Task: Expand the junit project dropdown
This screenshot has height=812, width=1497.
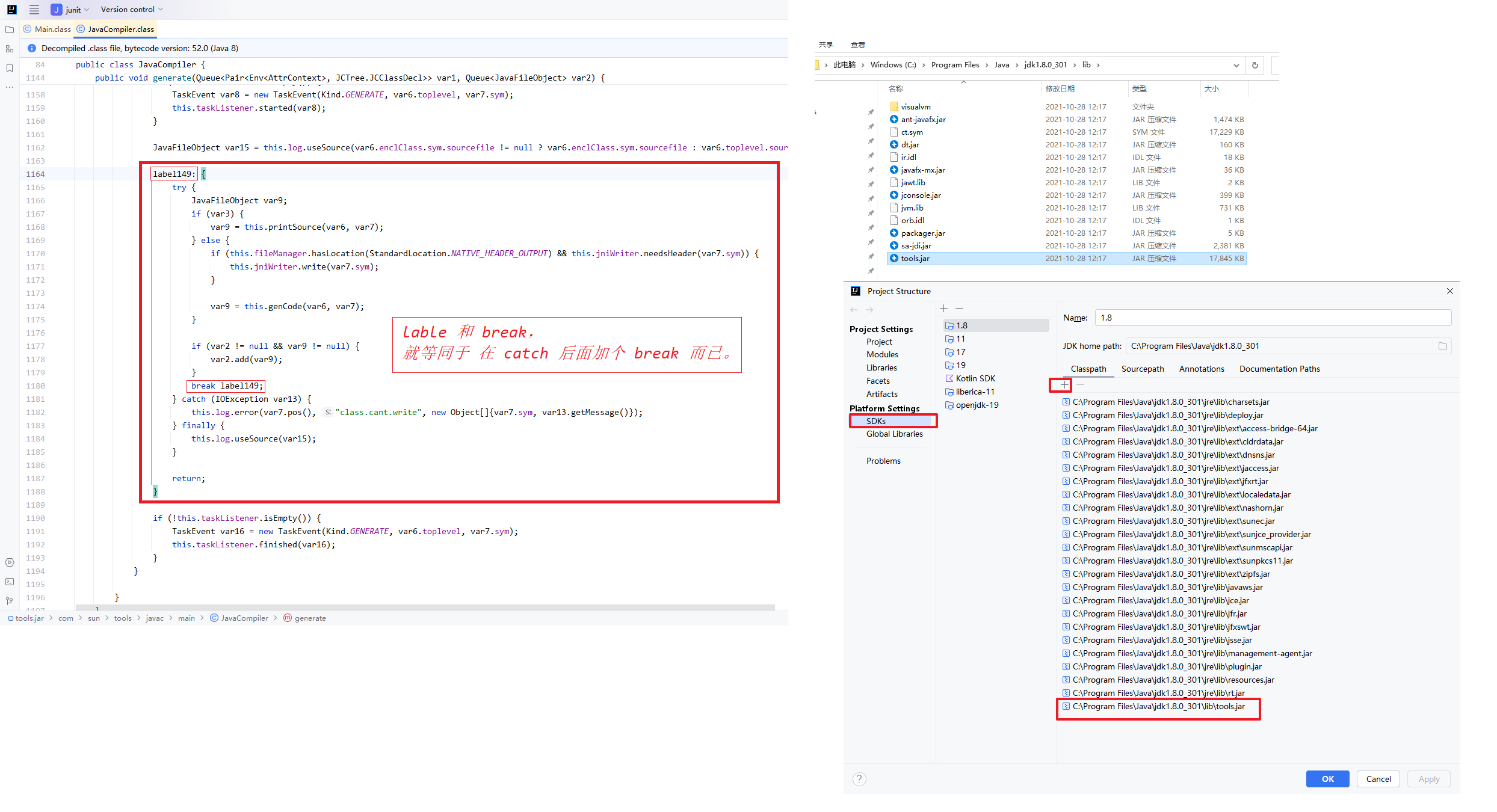Action: tap(70, 10)
